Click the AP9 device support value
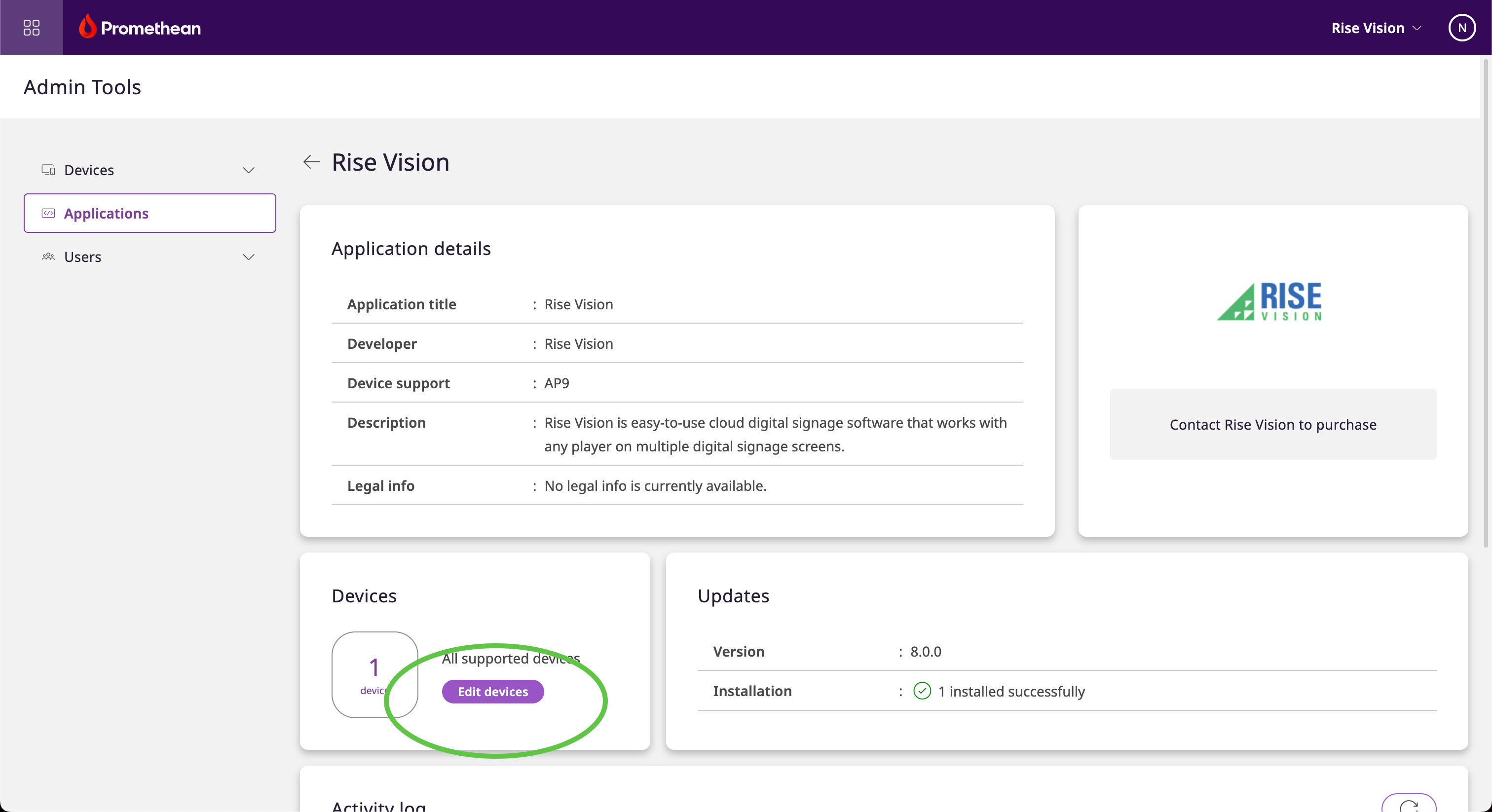This screenshot has height=812, width=1492. 556,383
